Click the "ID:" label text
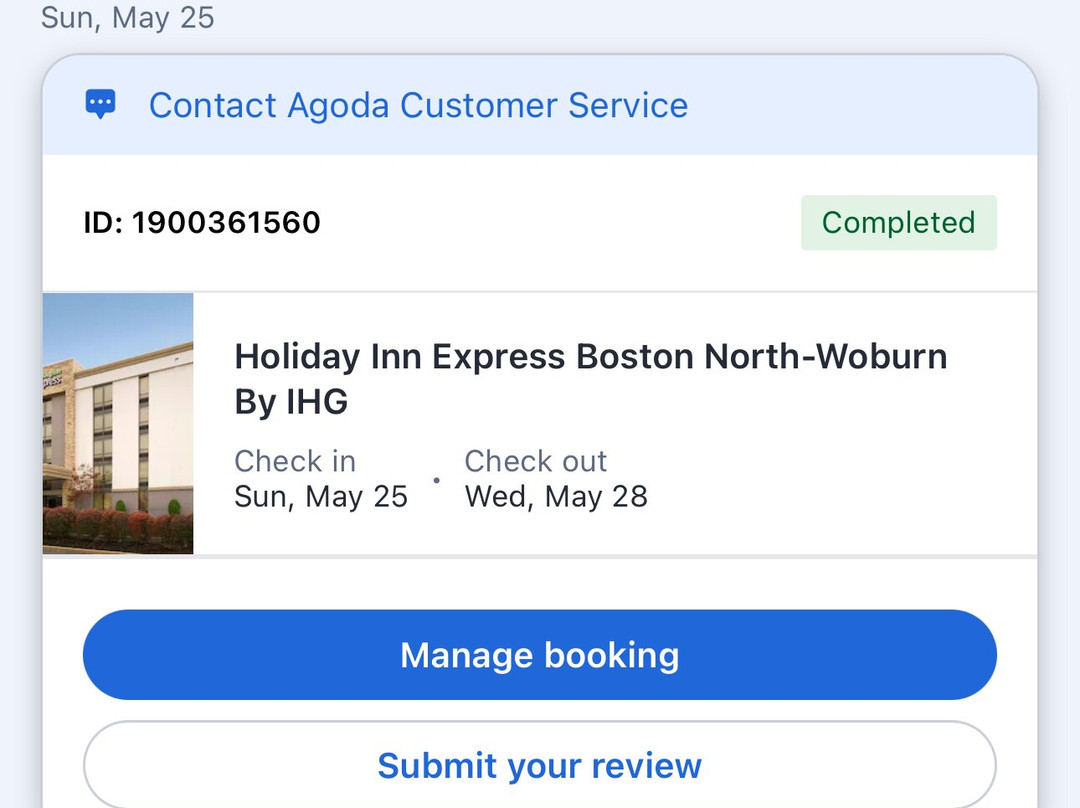The width and height of the screenshot is (1080, 808). (x=103, y=222)
